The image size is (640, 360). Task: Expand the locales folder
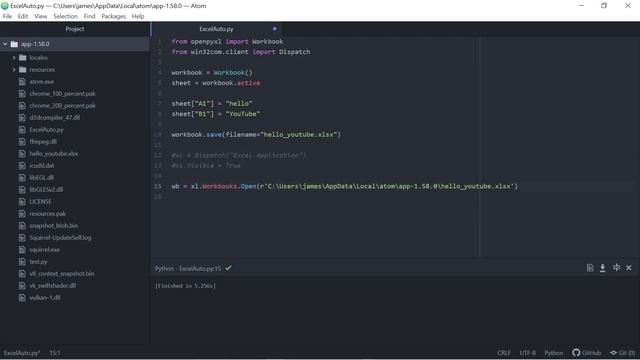click(14, 58)
